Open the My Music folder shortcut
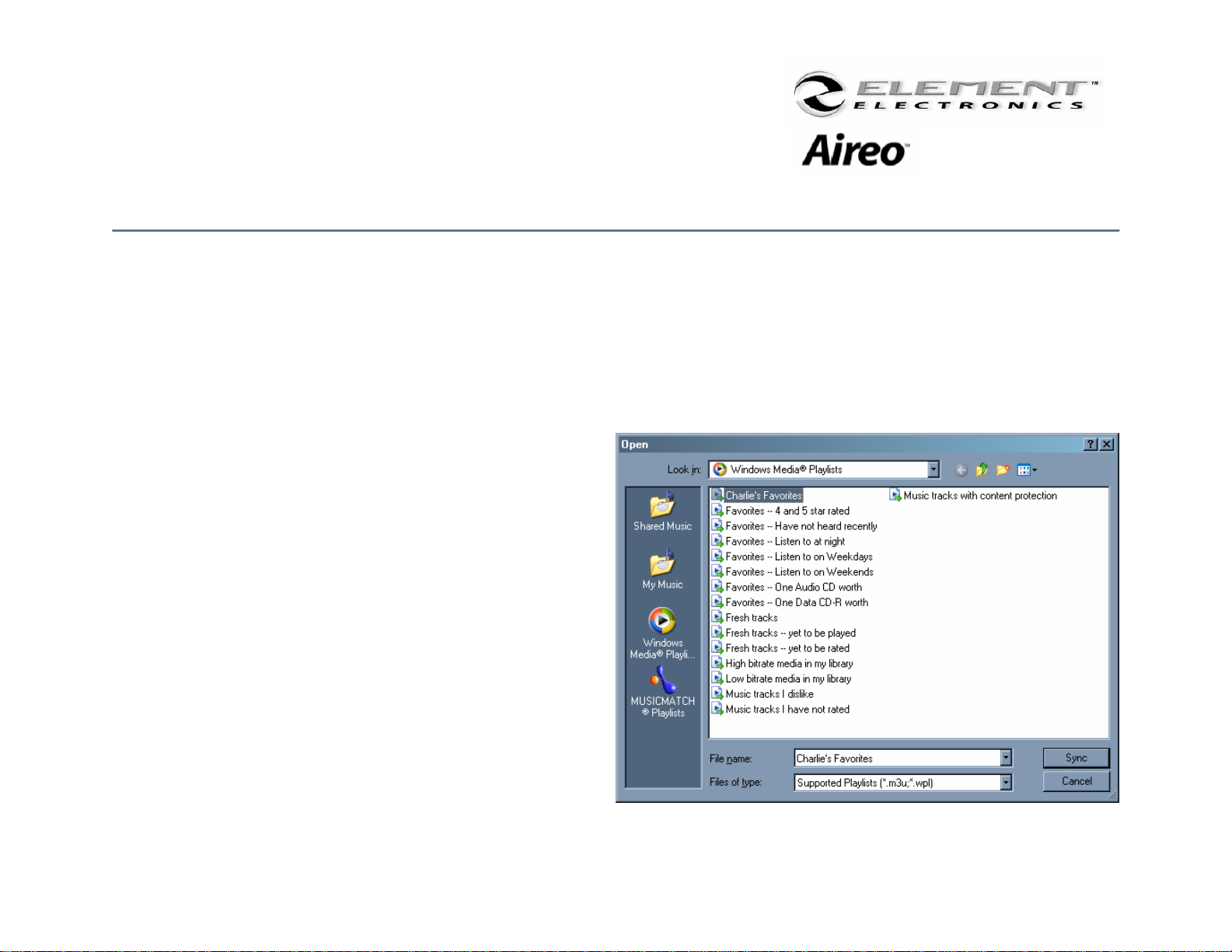Viewport: 1232px width, 952px height. 662,570
